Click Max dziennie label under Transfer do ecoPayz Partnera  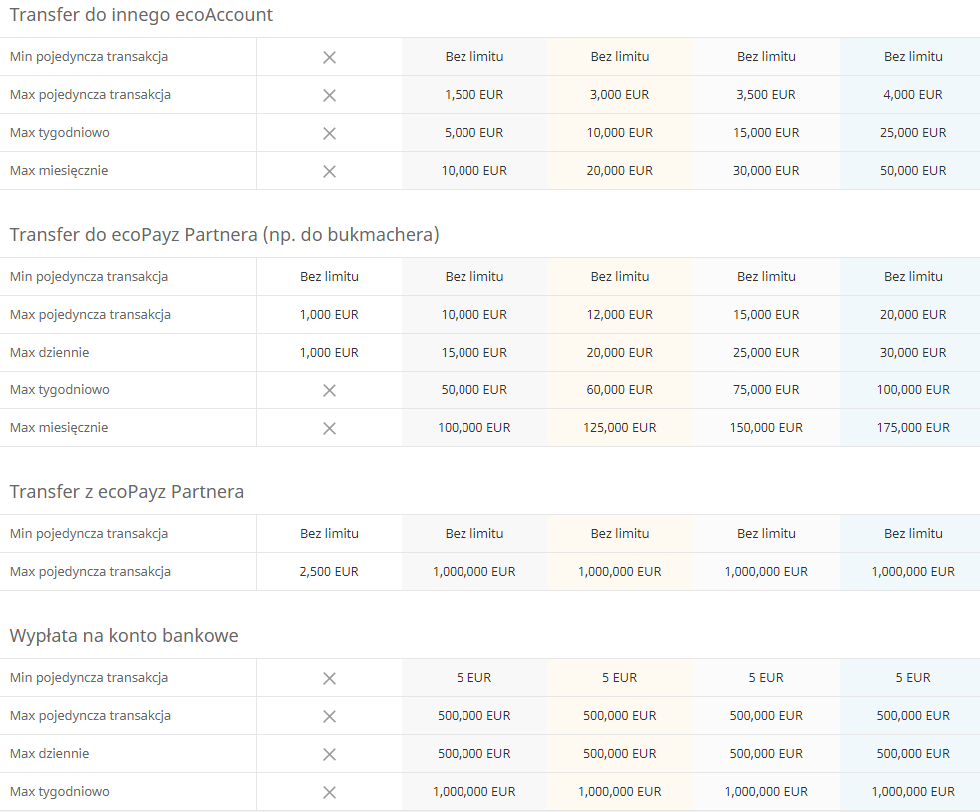coord(49,353)
